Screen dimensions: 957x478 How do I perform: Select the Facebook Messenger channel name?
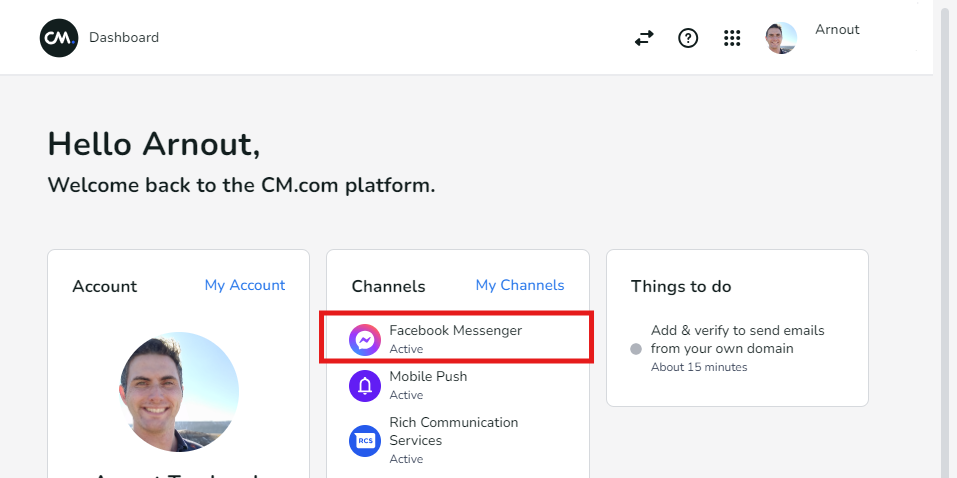tap(455, 330)
